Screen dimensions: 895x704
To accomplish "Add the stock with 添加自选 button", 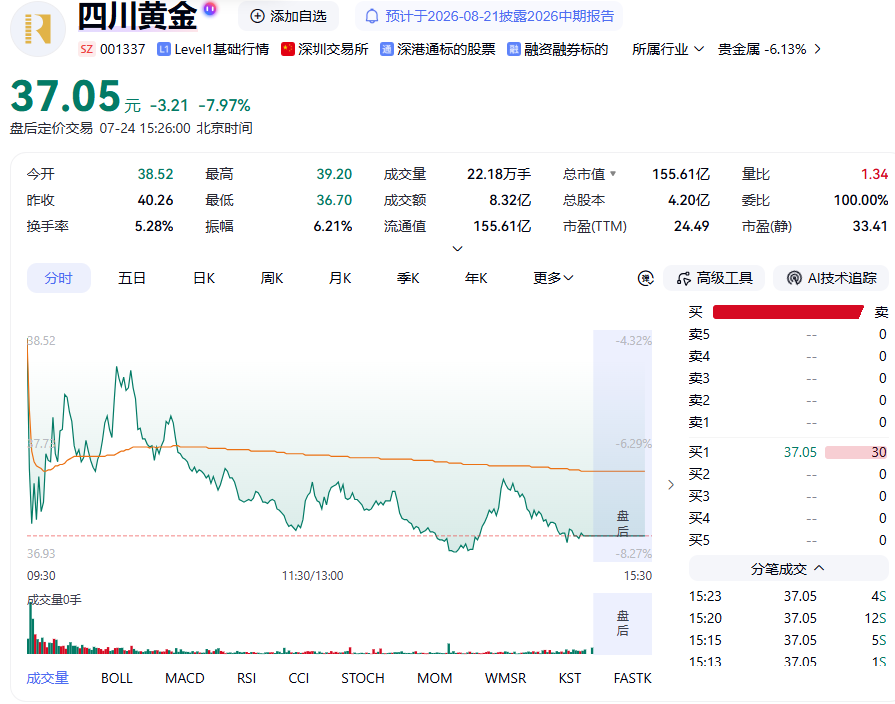I will tap(289, 16).
